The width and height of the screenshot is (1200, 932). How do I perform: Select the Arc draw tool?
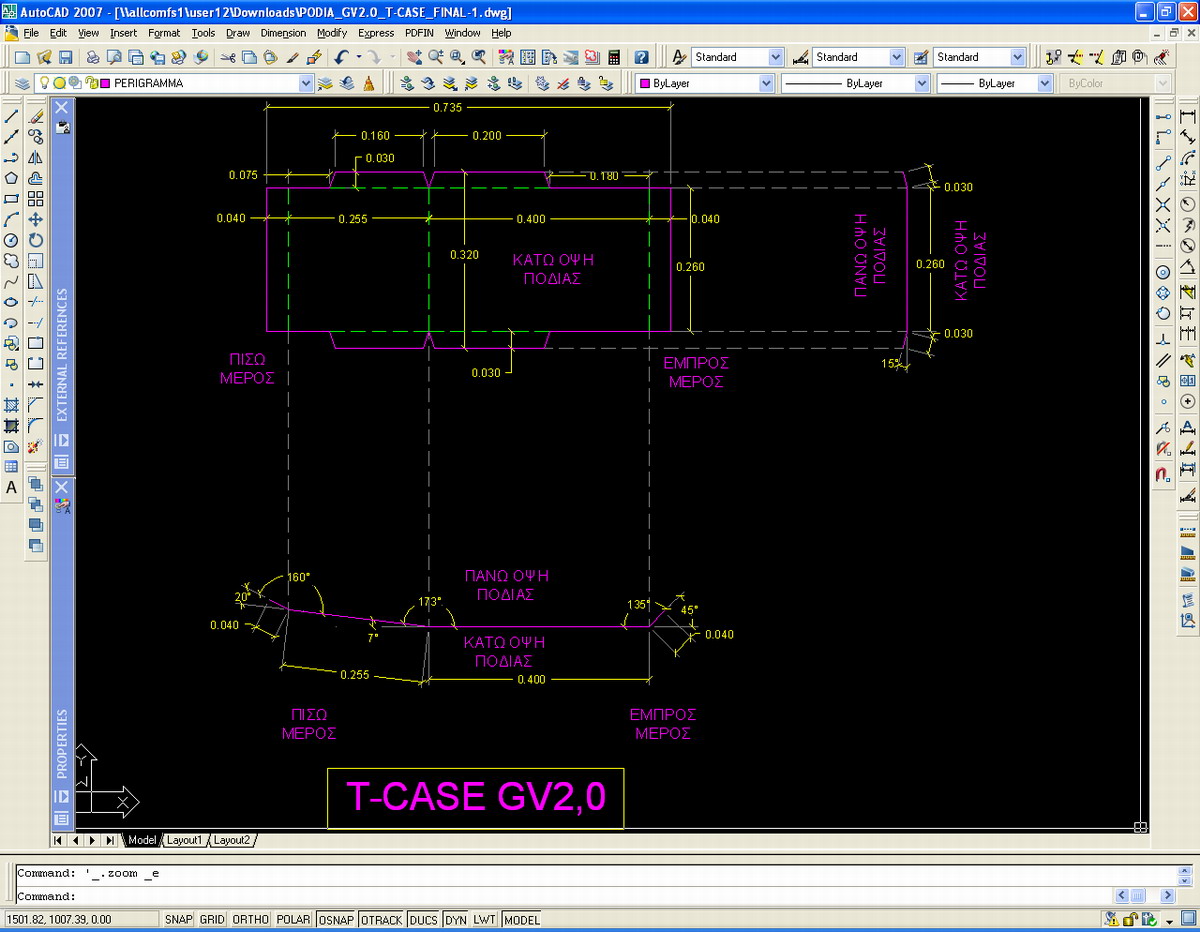(x=11, y=219)
